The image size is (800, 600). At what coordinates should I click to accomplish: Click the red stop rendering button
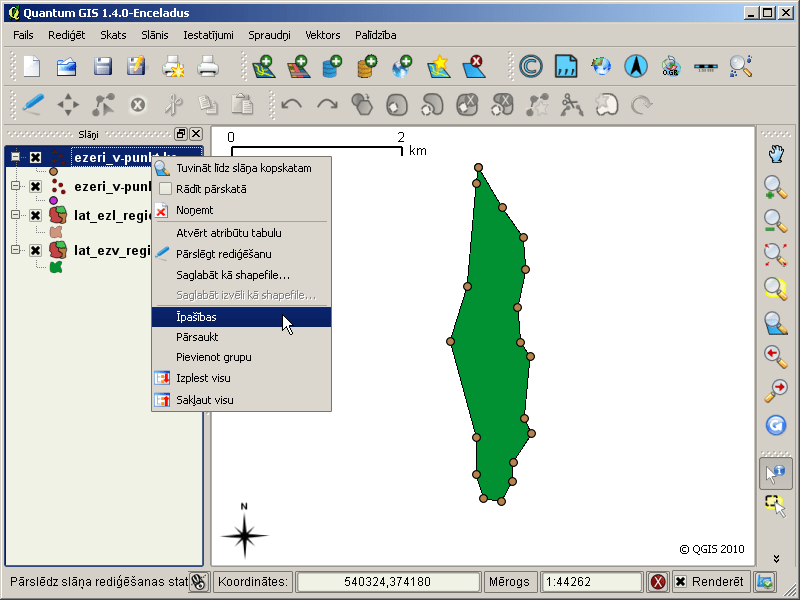tap(658, 582)
